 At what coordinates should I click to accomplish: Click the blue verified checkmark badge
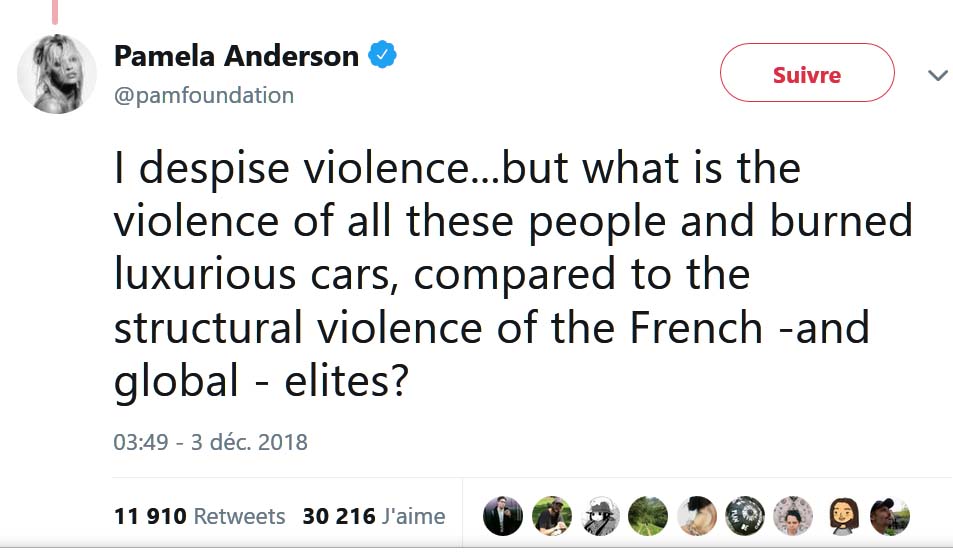point(383,56)
